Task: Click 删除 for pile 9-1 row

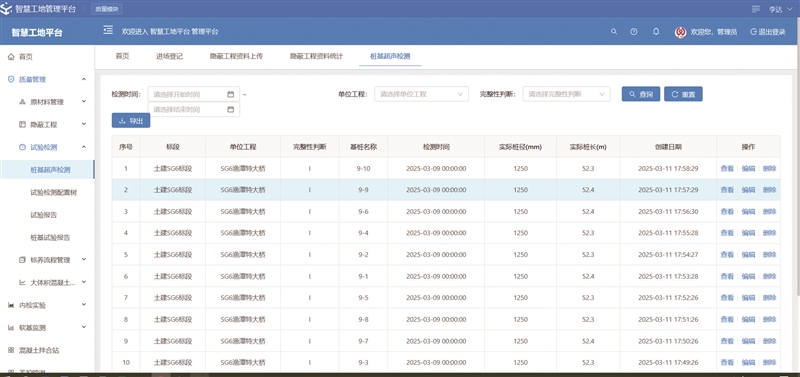Action: click(769, 277)
